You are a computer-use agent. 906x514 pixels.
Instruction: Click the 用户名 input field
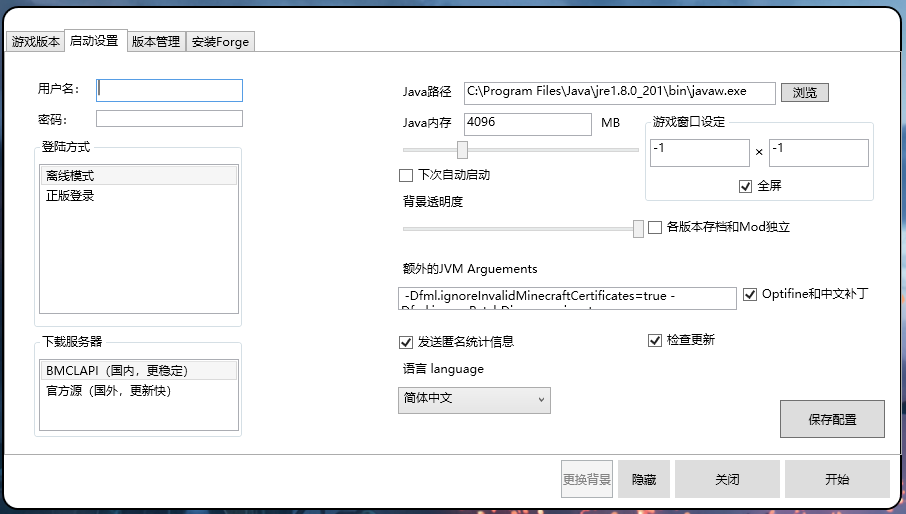coord(169,90)
